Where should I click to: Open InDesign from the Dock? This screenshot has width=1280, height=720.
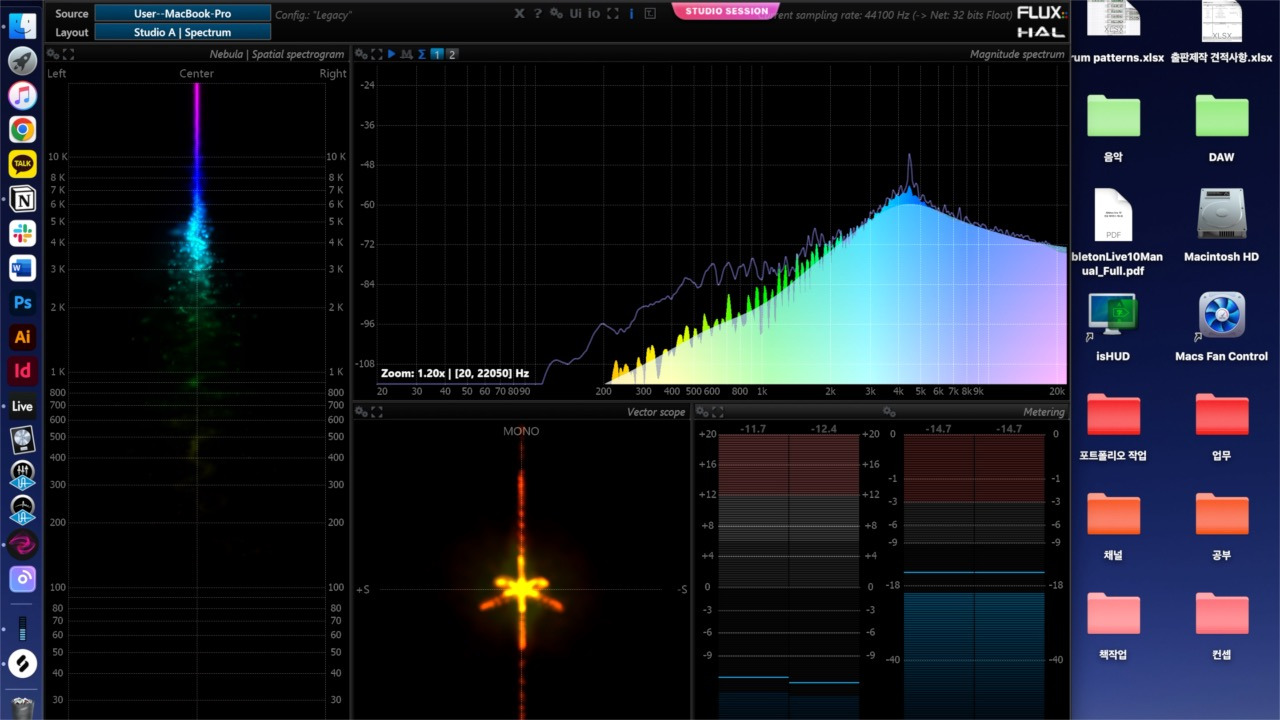(22, 371)
